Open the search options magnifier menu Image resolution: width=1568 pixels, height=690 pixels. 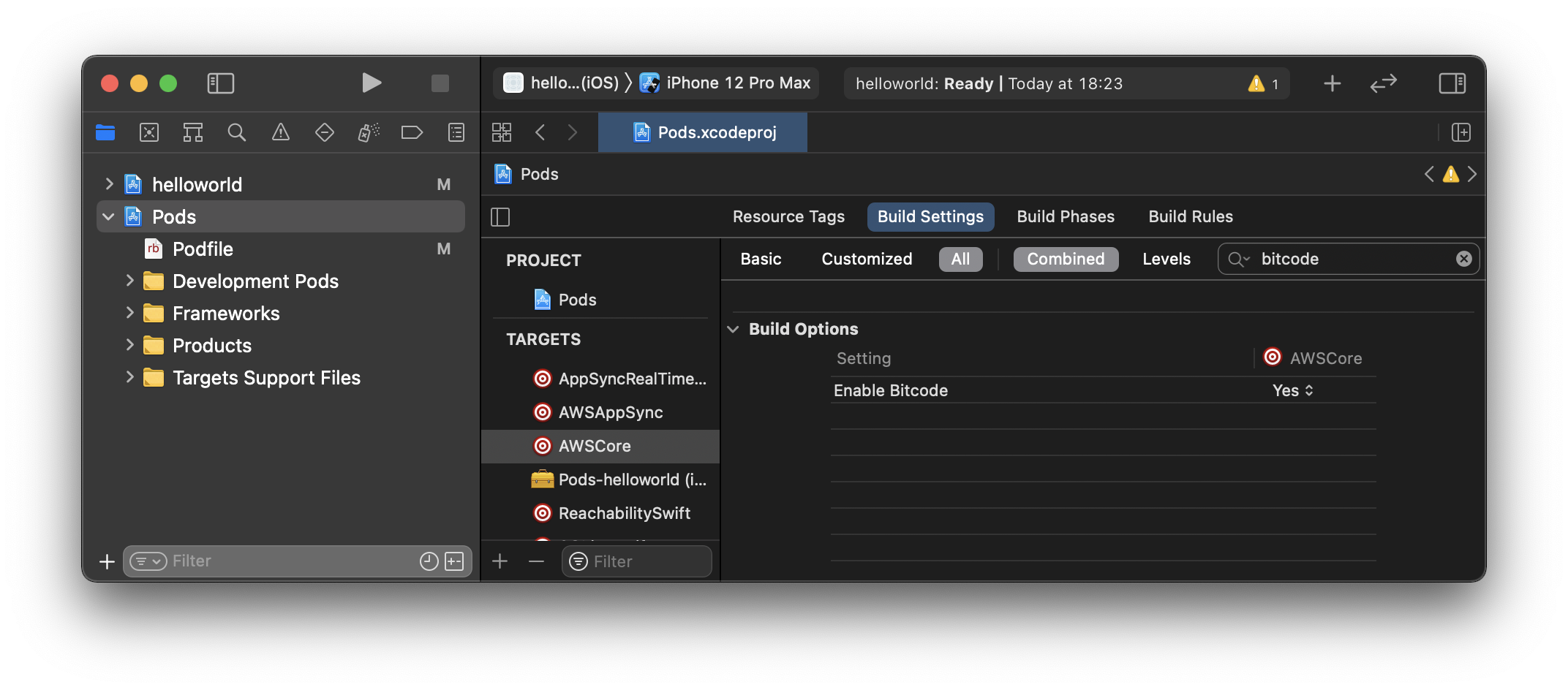pyautogui.click(x=1238, y=259)
